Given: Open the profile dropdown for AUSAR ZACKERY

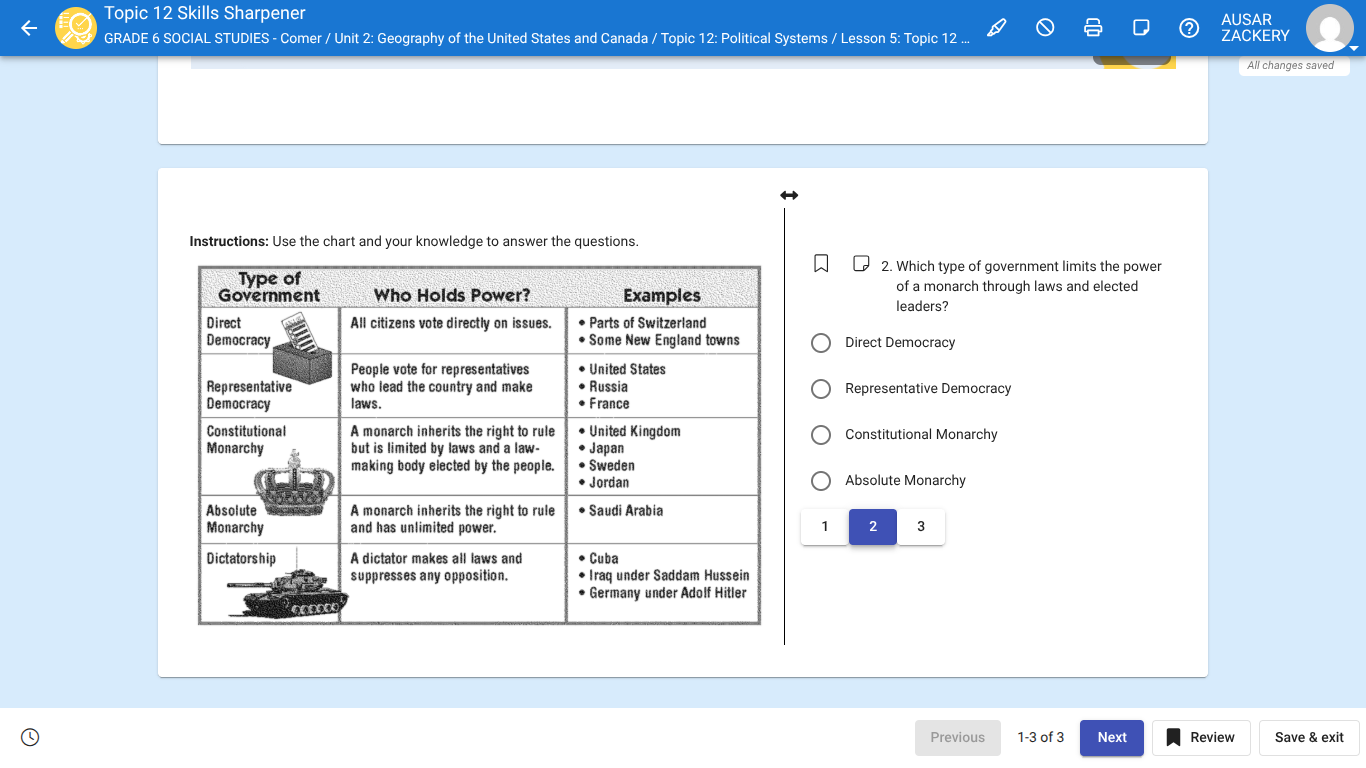Looking at the screenshot, I should point(1329,28).
